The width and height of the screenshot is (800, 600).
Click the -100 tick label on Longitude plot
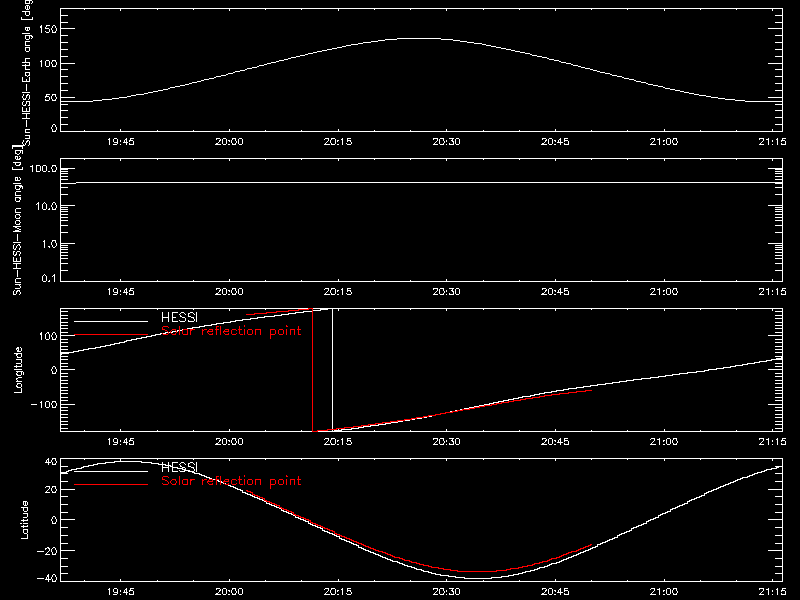[44, 404]
